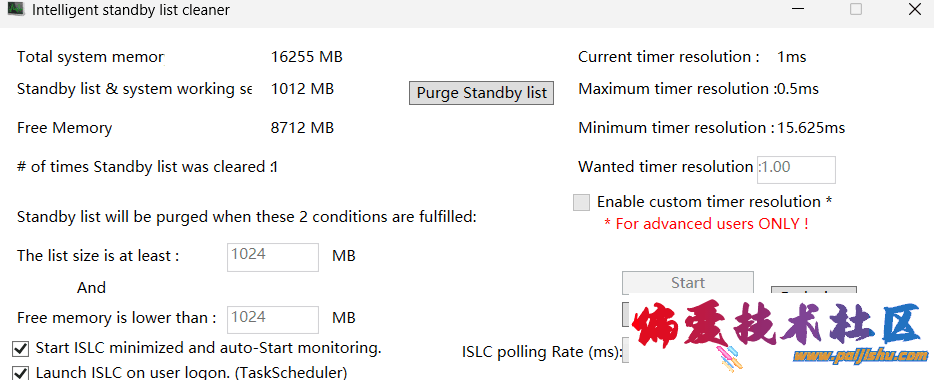Close the Intelligent standby list cleaner window
The width and height of the screenshot is (934, 380).
pos(914,9)
